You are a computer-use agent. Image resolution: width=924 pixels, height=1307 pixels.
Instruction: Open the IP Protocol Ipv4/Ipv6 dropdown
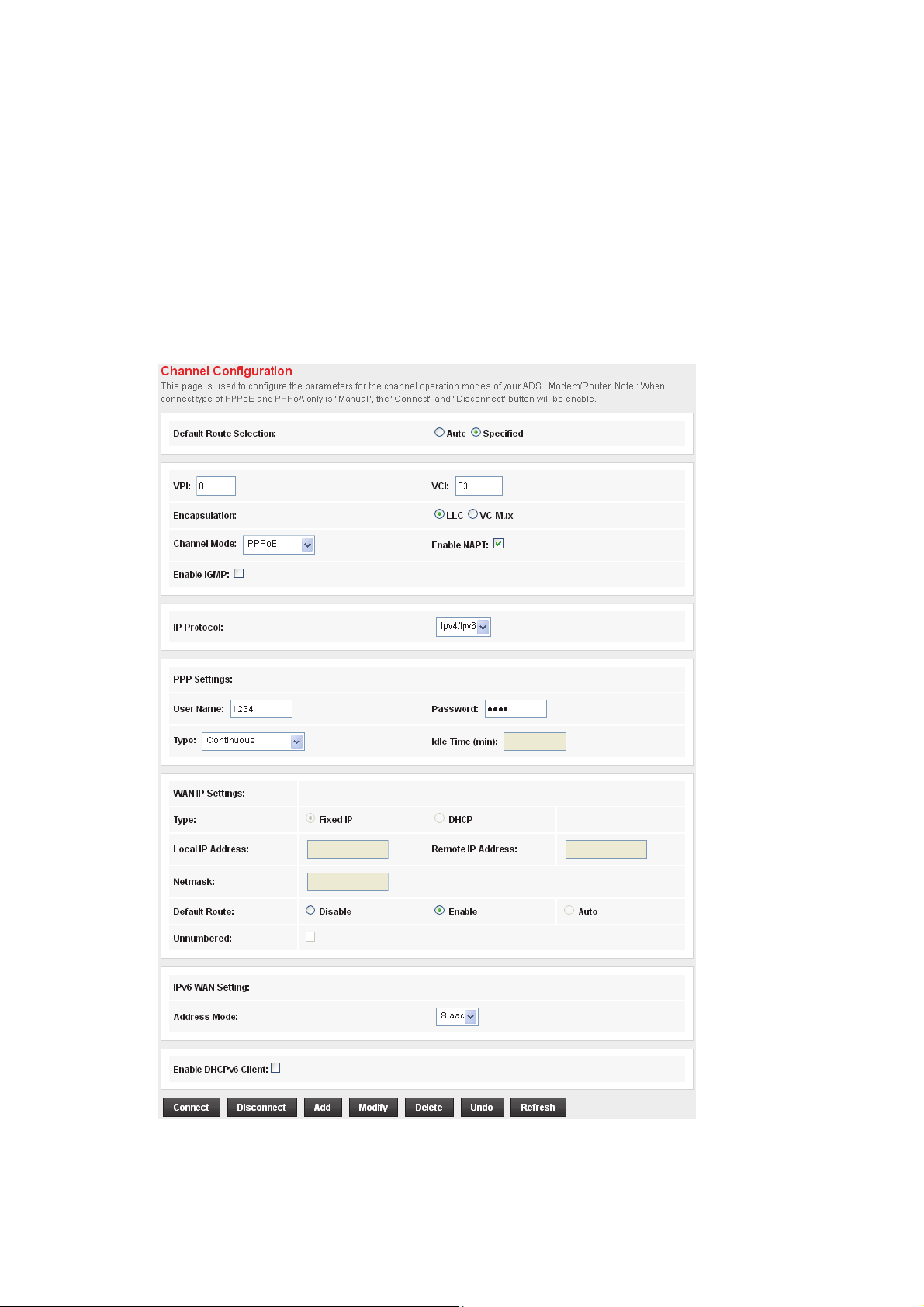(463, 627)
